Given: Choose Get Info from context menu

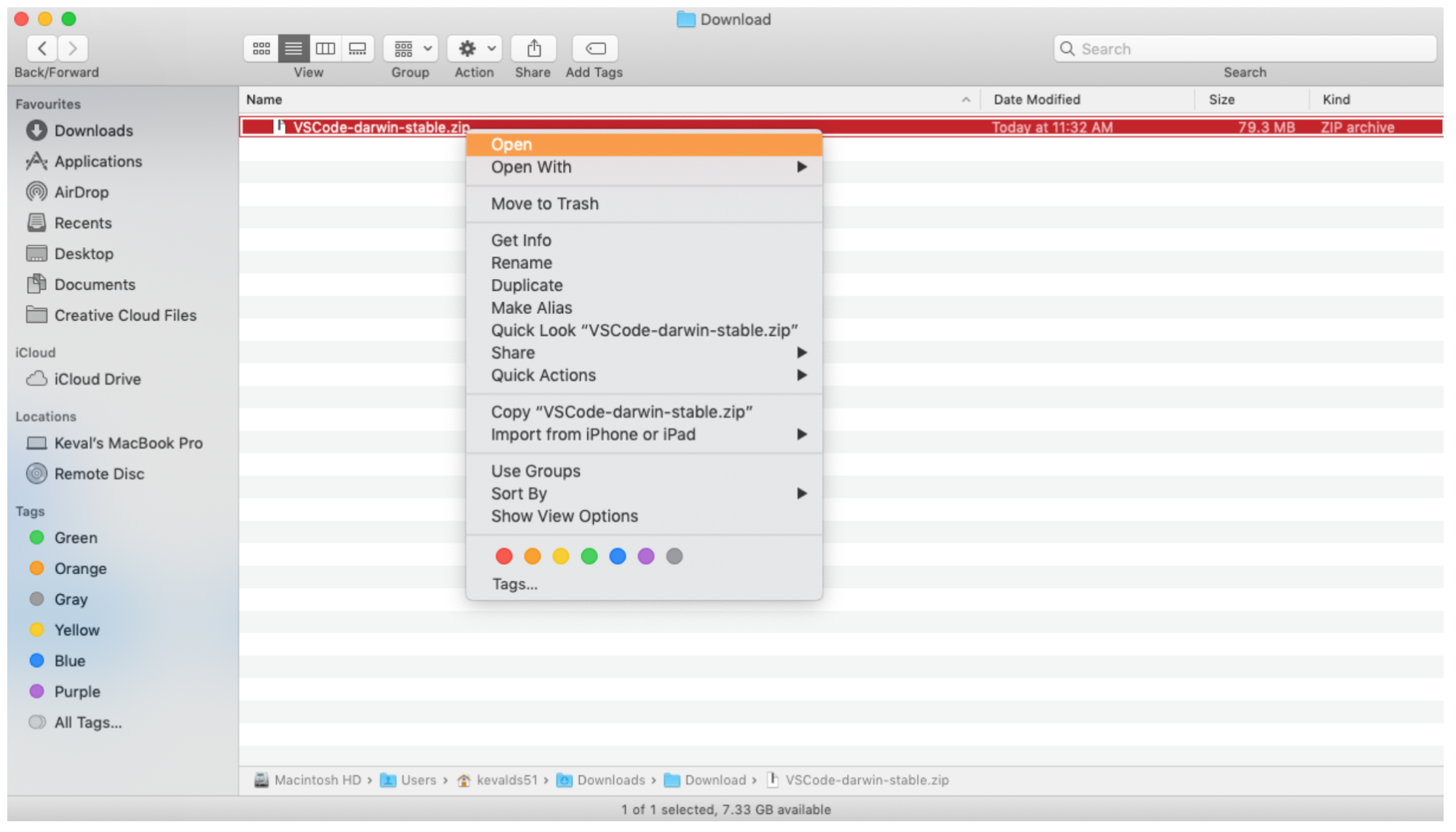Looking at the screenshot, I should pyautogui.click(x=644, y=240).
